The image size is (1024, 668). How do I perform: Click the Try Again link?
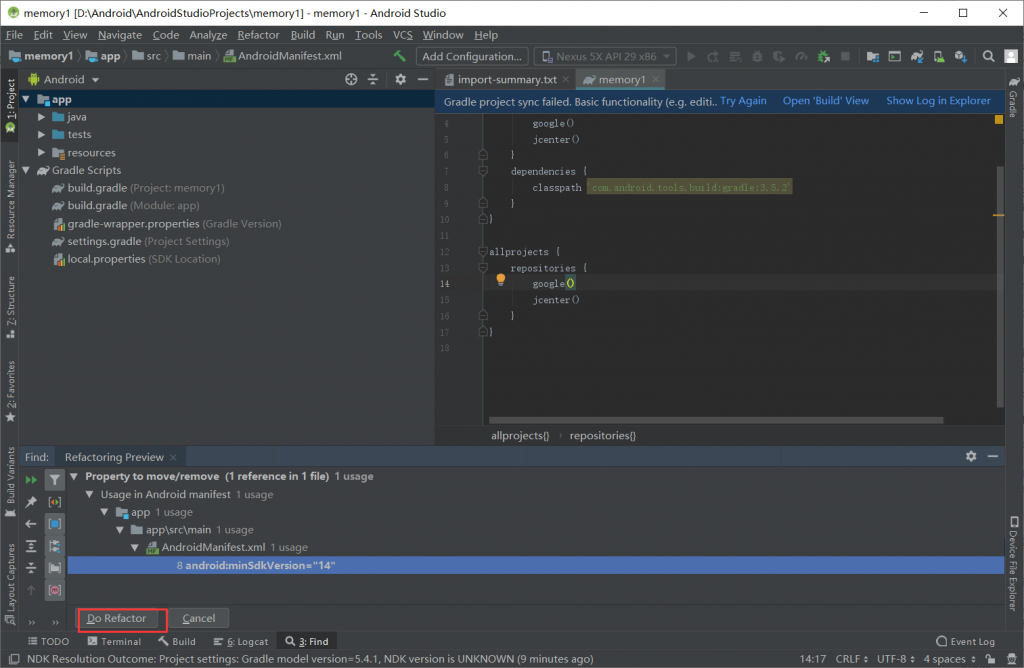coord(743,101)
